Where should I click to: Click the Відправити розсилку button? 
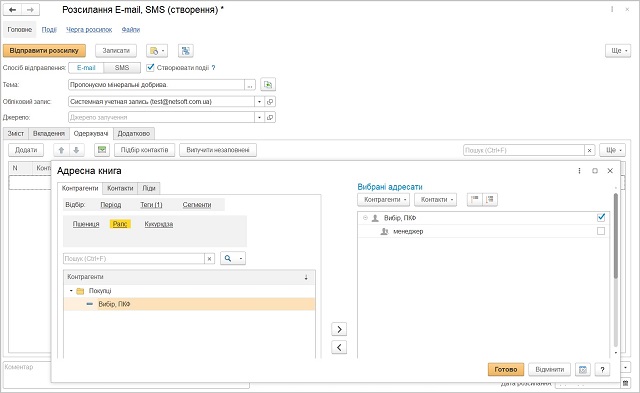click(x=44, y=51)
